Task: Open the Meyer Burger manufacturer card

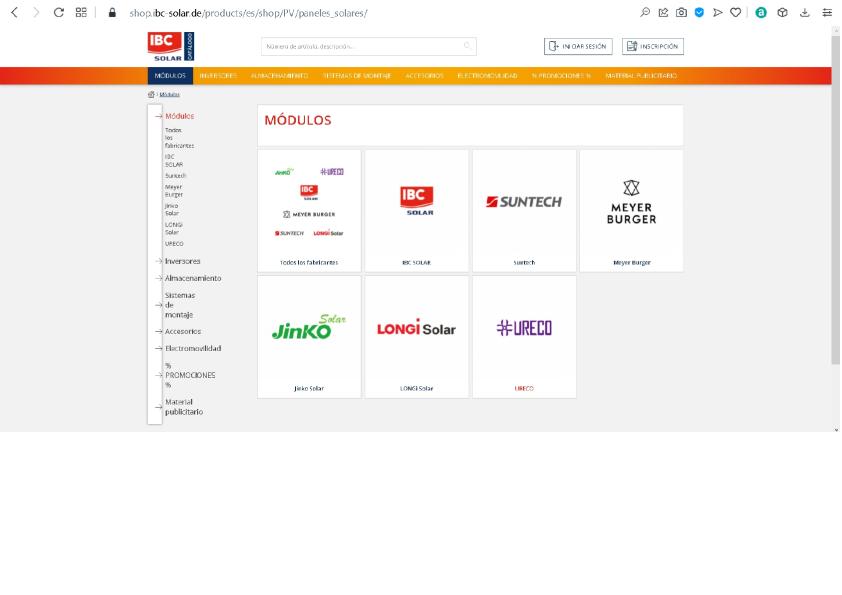Action: pyautogui.click(x=632, y=211)
